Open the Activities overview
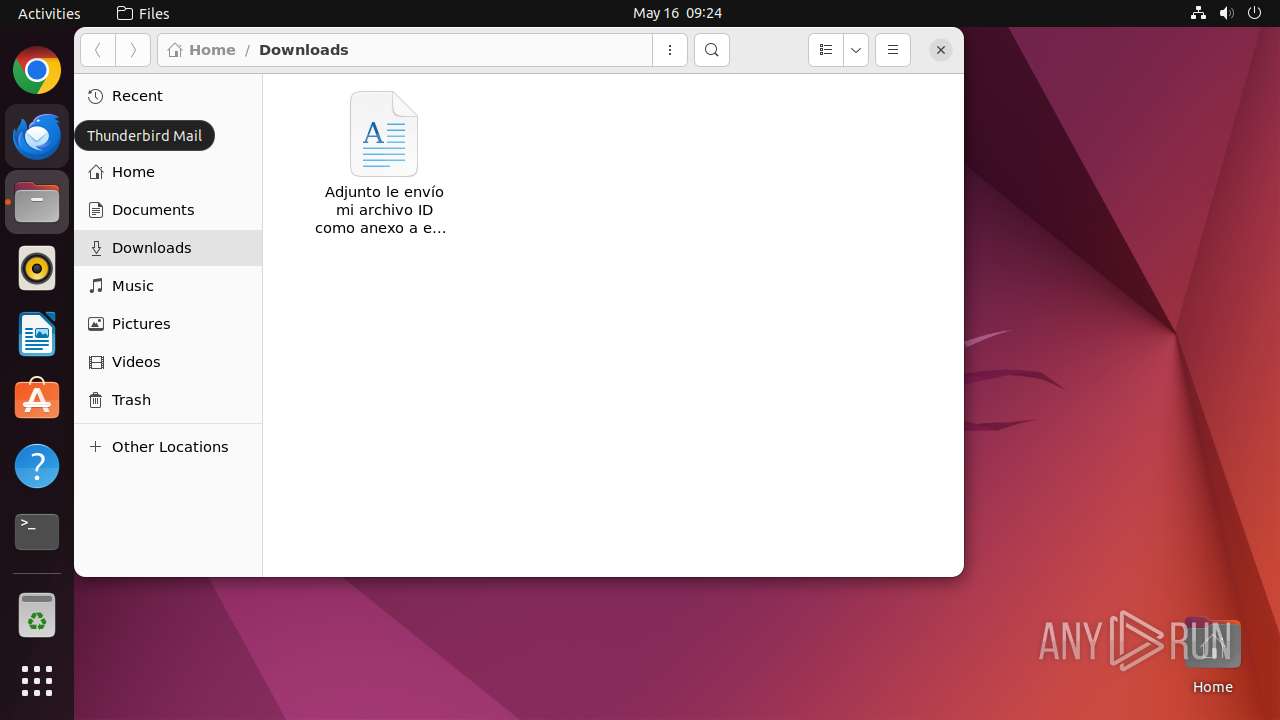The height and width of the screenshot is (720, 1280). coord(49,13)
